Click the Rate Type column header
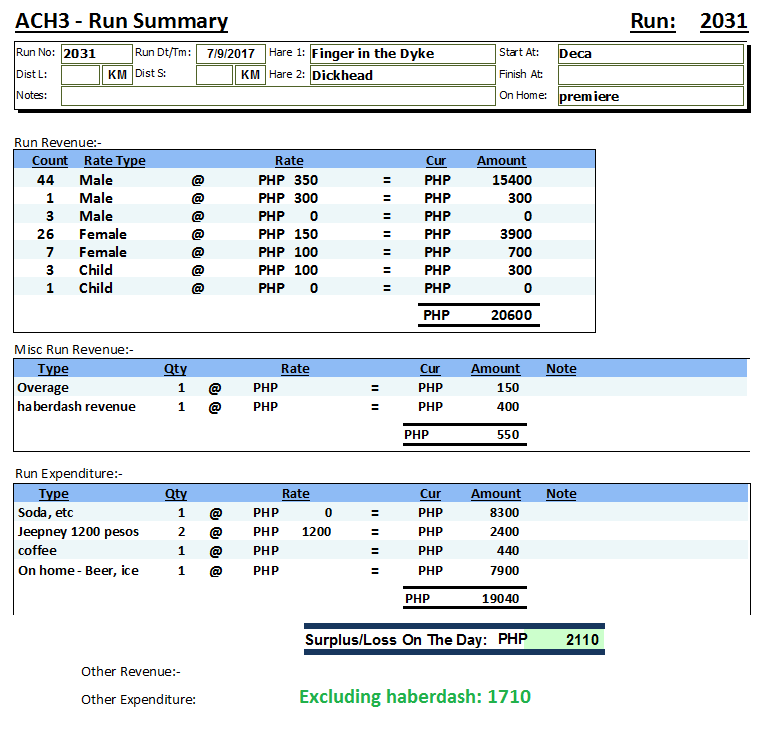Image resolution: width=763 pixels, height=741 pixels. [114, 161]
